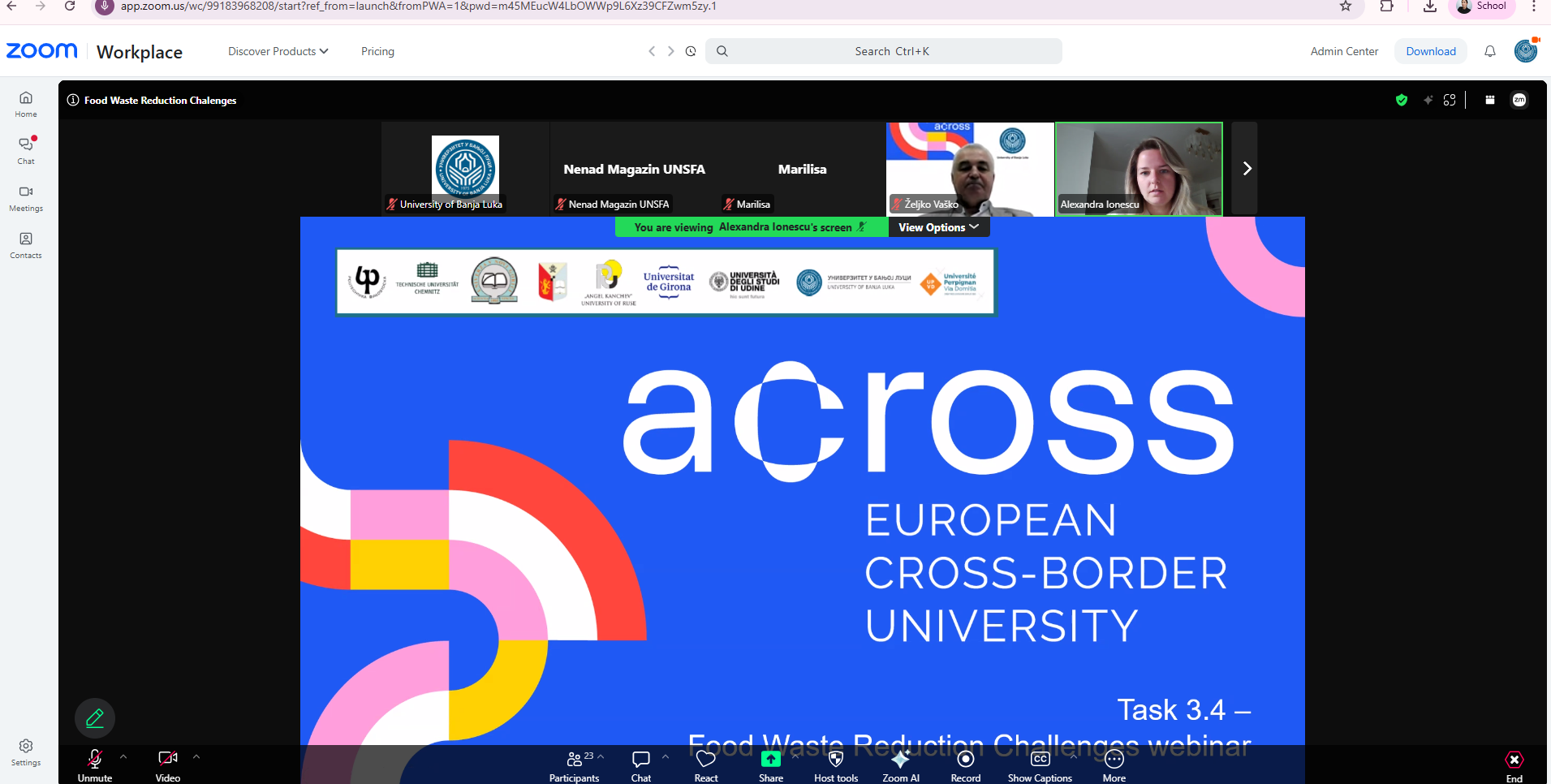Image resolution: width=1551 pixels, height=784 pixels.
Task: Click the browser address bar URL
Action: (418, 6)
